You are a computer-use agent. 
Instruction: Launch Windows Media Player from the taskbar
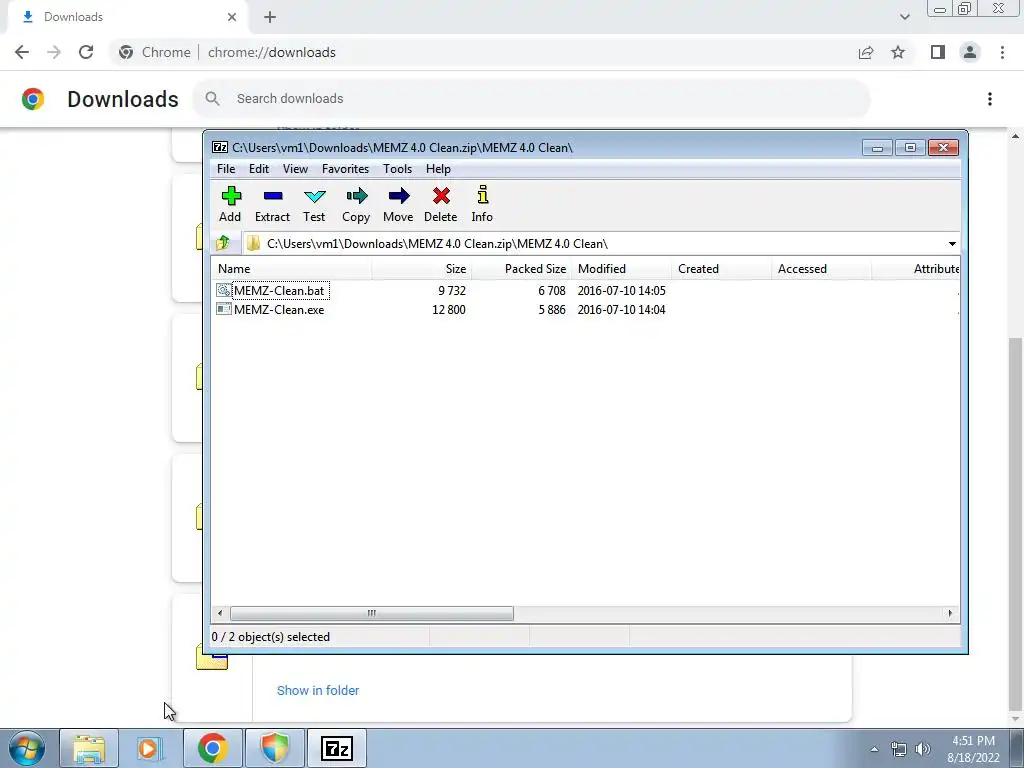tap(149, 748)
